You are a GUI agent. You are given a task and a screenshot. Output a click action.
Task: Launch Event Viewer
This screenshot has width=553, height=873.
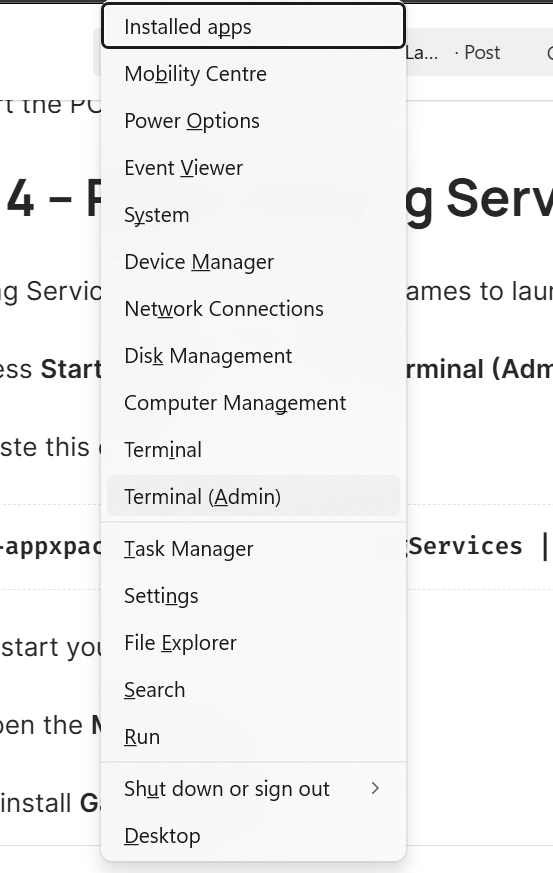pyautogui.click(x=253, y=168)
